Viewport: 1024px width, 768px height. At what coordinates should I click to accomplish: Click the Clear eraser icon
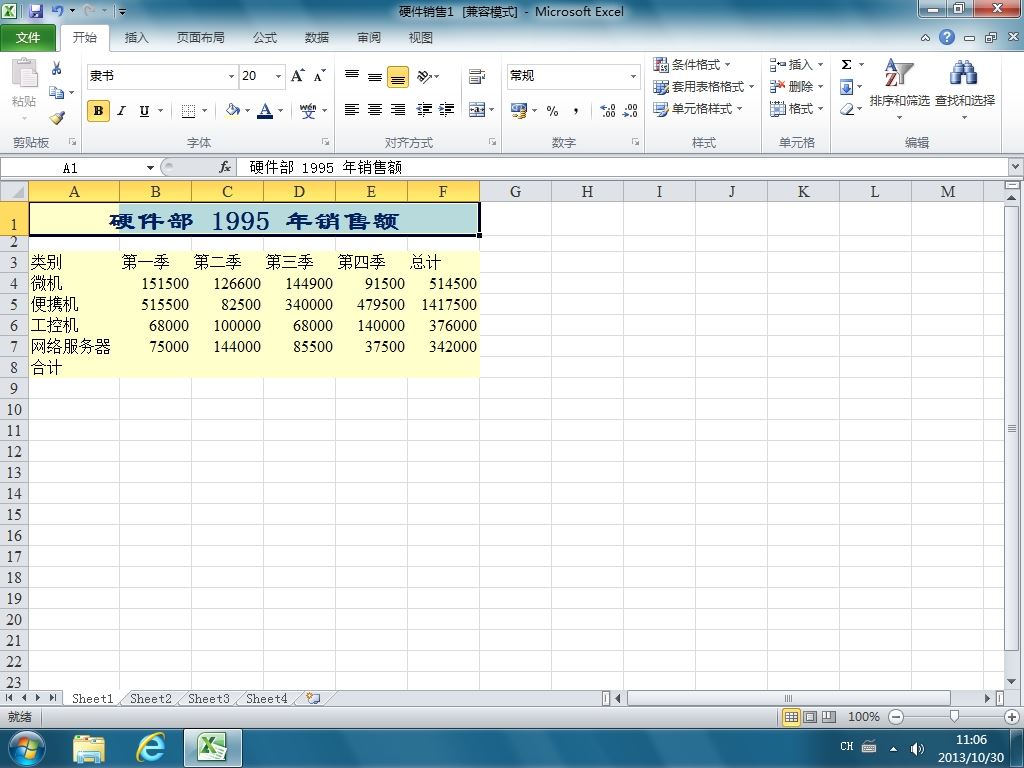coord(846,109)
